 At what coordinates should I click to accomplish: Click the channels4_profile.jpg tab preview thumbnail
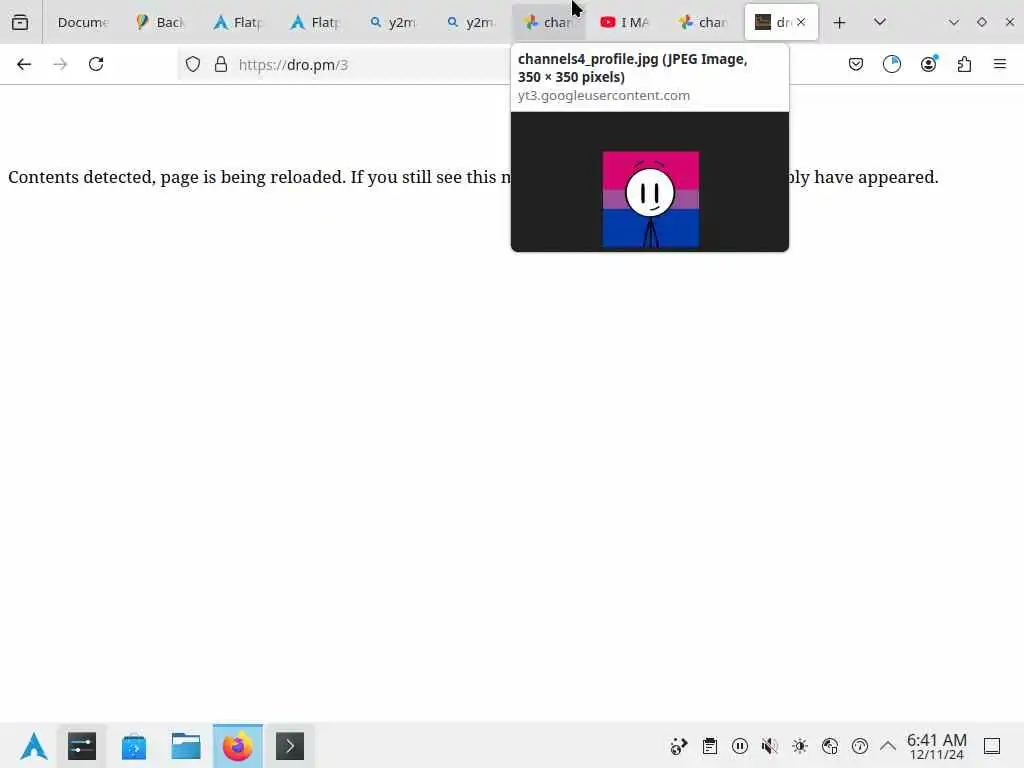click(x=650, y=182)
